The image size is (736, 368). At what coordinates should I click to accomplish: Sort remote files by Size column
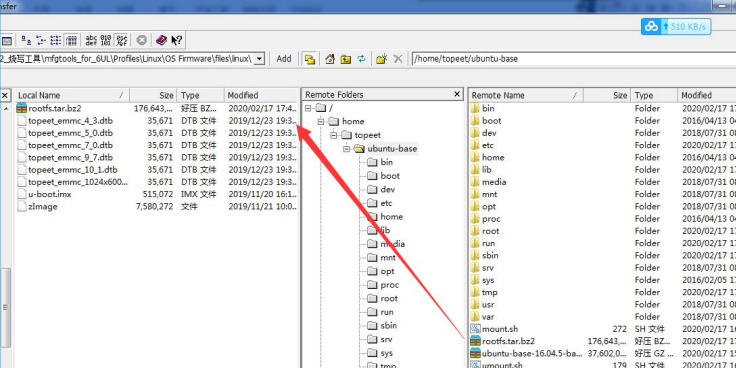pyautogui.click(x=607, y=95)
